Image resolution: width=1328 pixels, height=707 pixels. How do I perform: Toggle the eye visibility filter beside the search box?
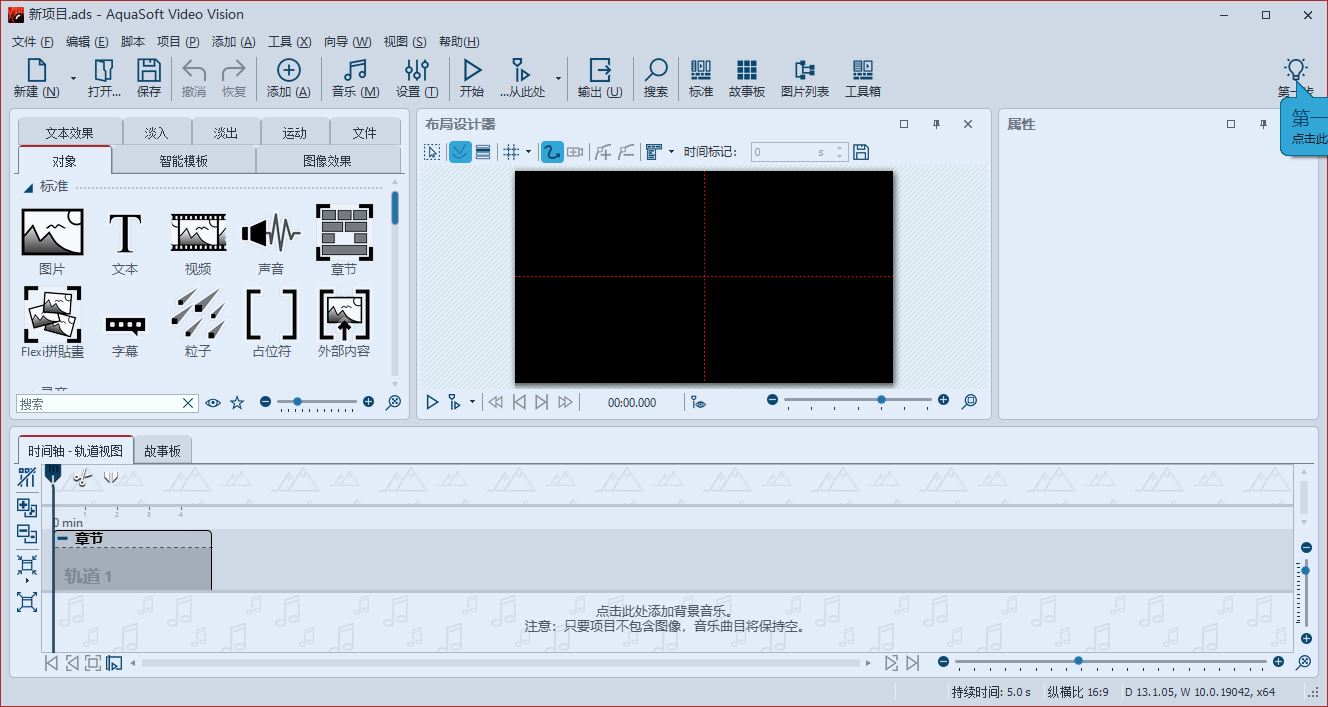[212, 402]
